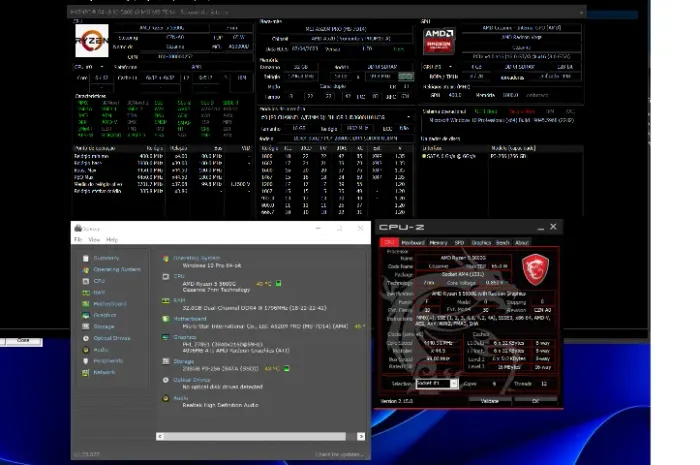Click the green CPU temperature indicator icon
Screen dimensions: 700x465
[x=279, y=283]
